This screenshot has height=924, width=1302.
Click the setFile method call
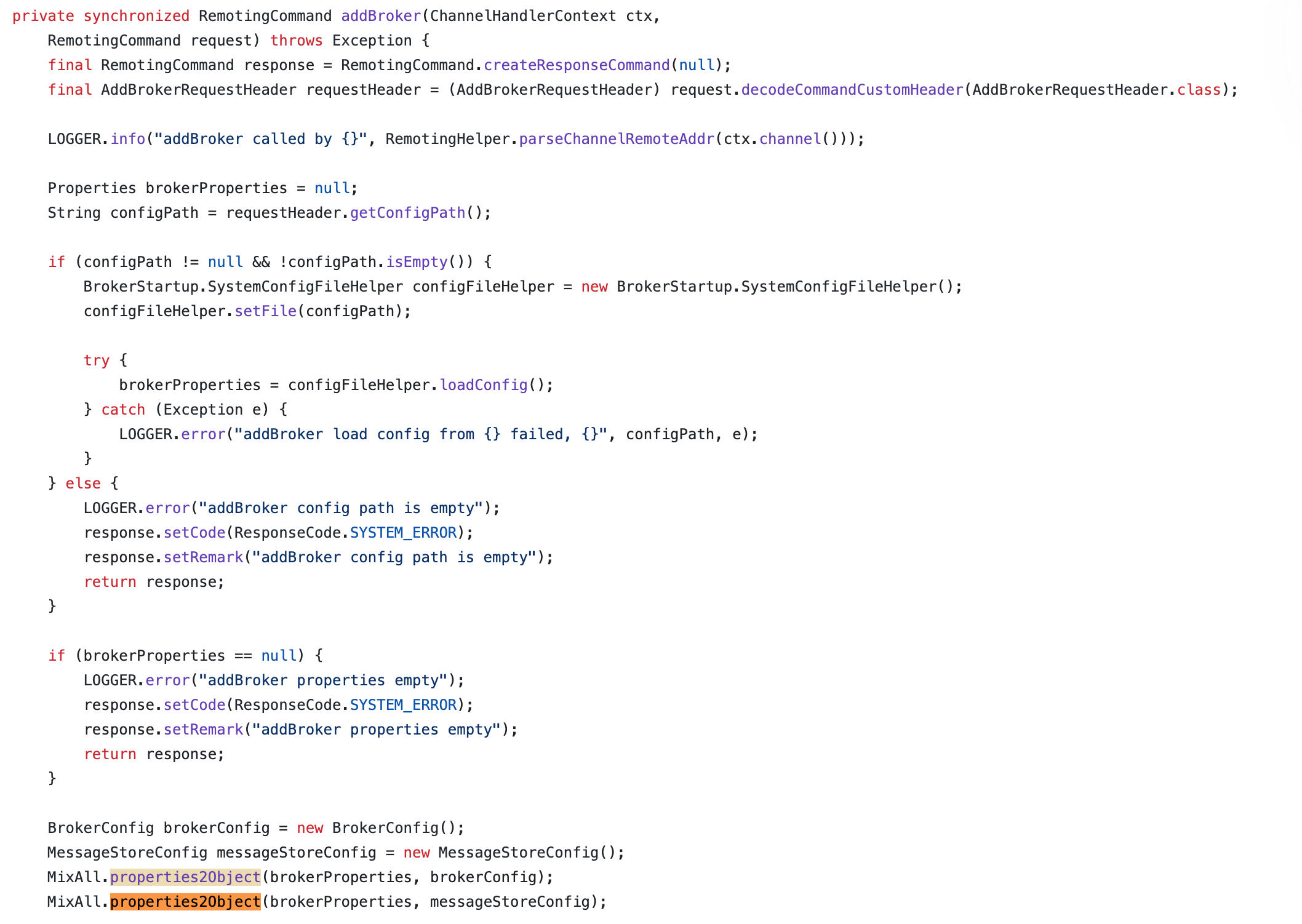point(265,311)
